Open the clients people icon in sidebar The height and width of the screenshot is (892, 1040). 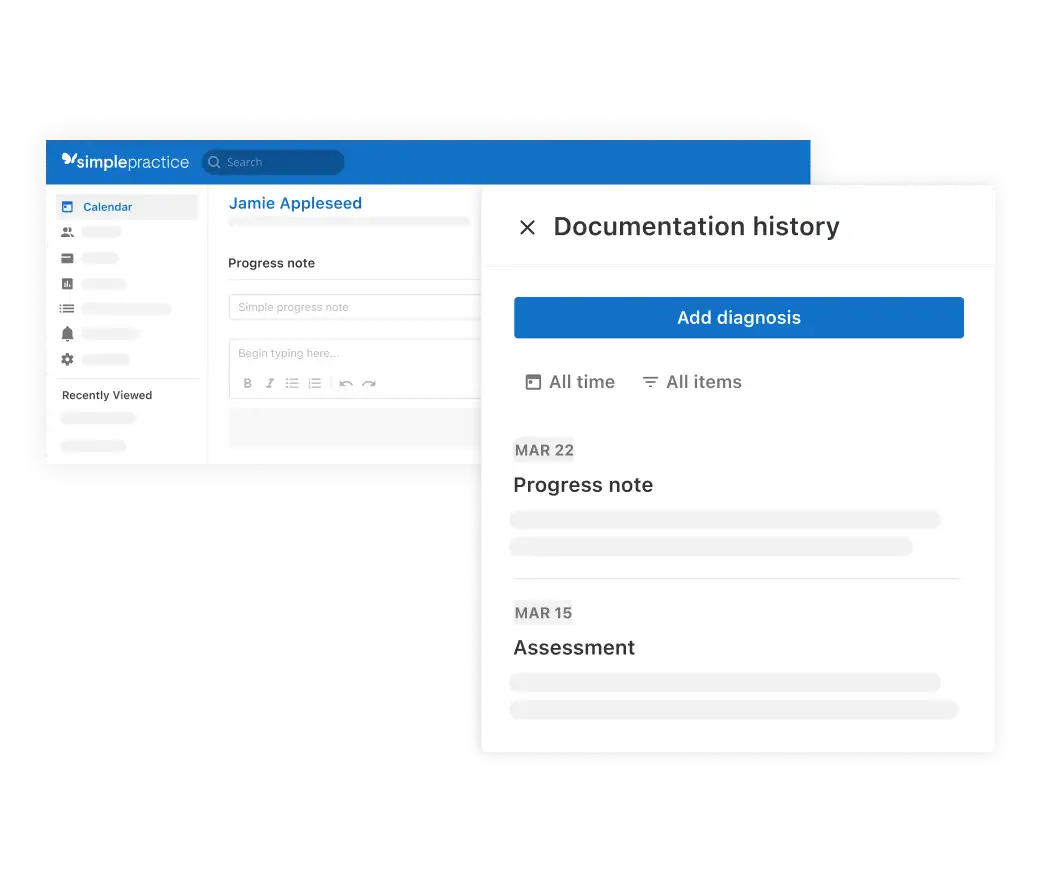point(67,232)
